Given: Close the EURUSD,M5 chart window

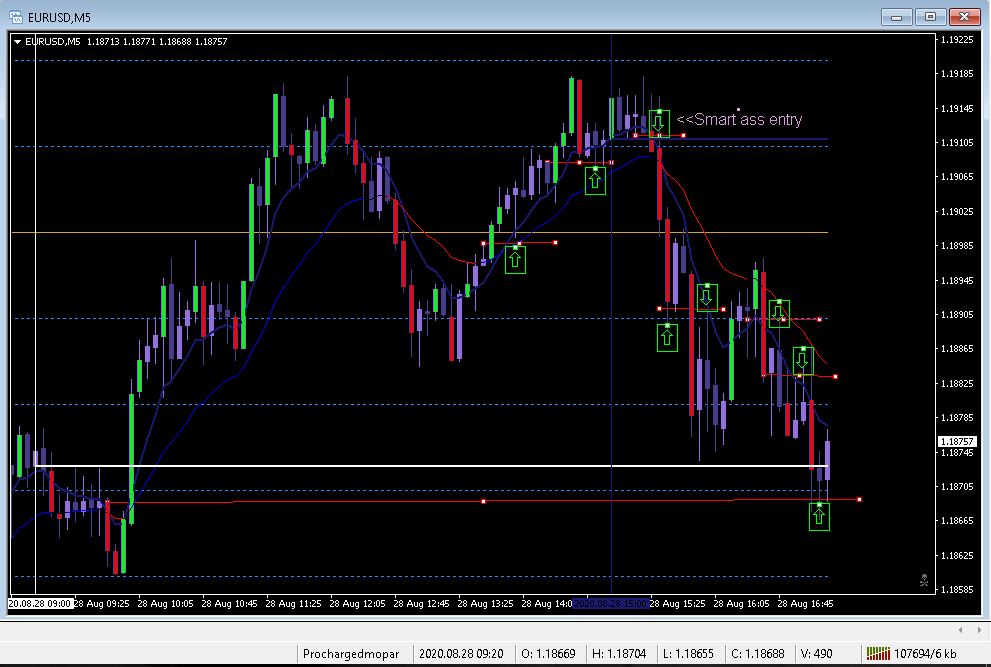Looking at the screenshot, I should (964, 17).
